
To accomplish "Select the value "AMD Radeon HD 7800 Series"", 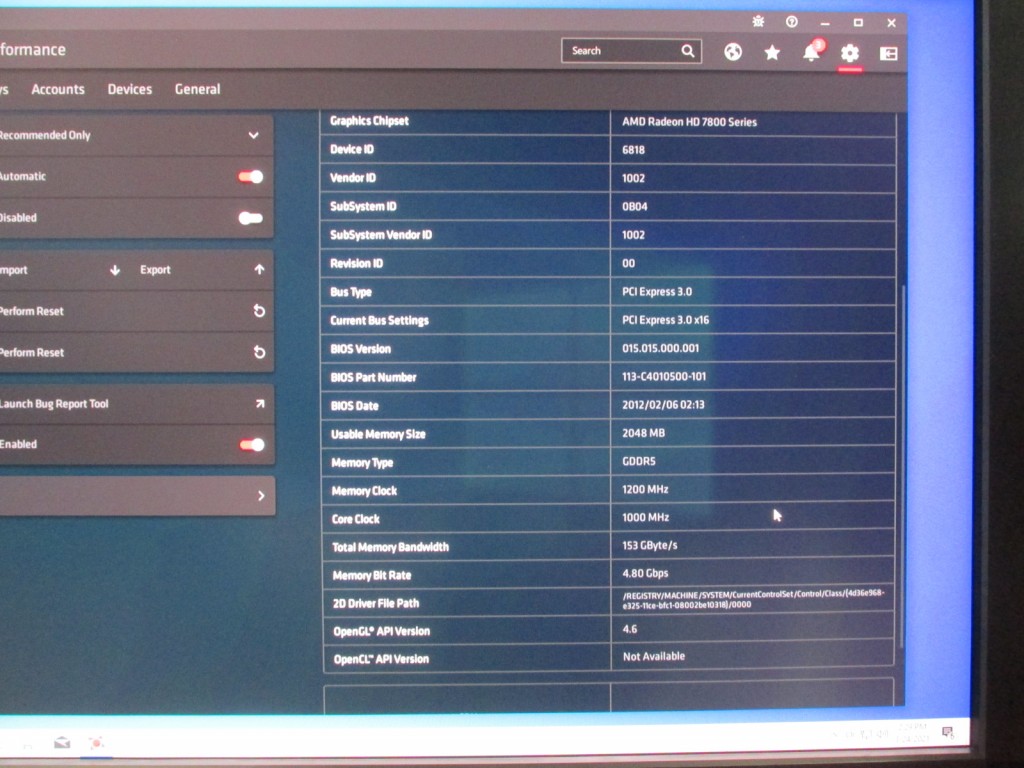I will click(x=689, y=122).
